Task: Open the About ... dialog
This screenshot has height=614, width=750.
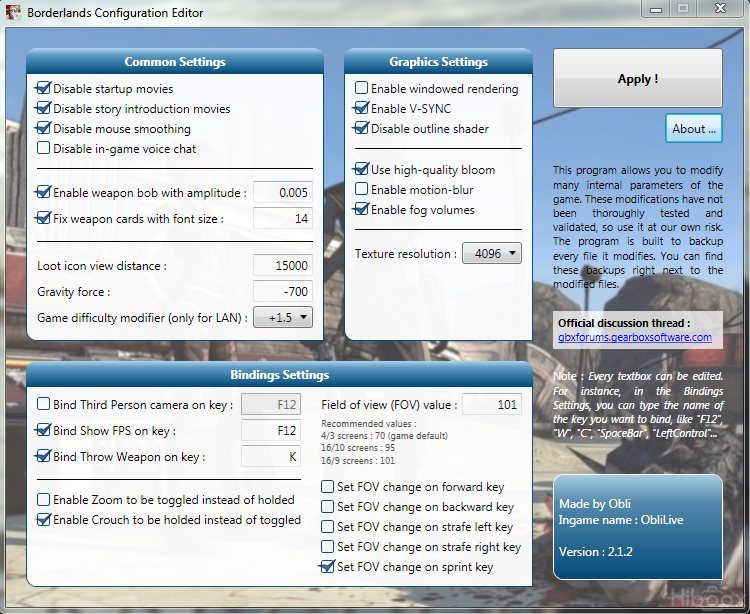Action: click(694, 128)
